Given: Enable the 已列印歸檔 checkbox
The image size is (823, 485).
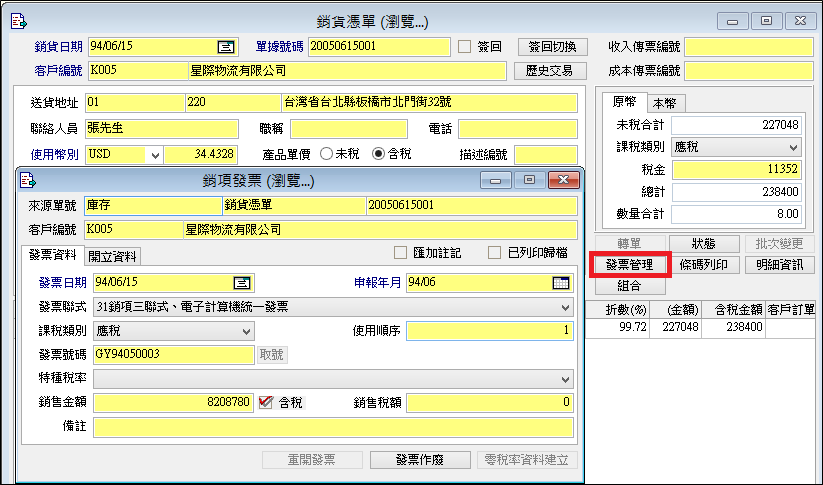Looking at the screenshot, I should (494, 253).
